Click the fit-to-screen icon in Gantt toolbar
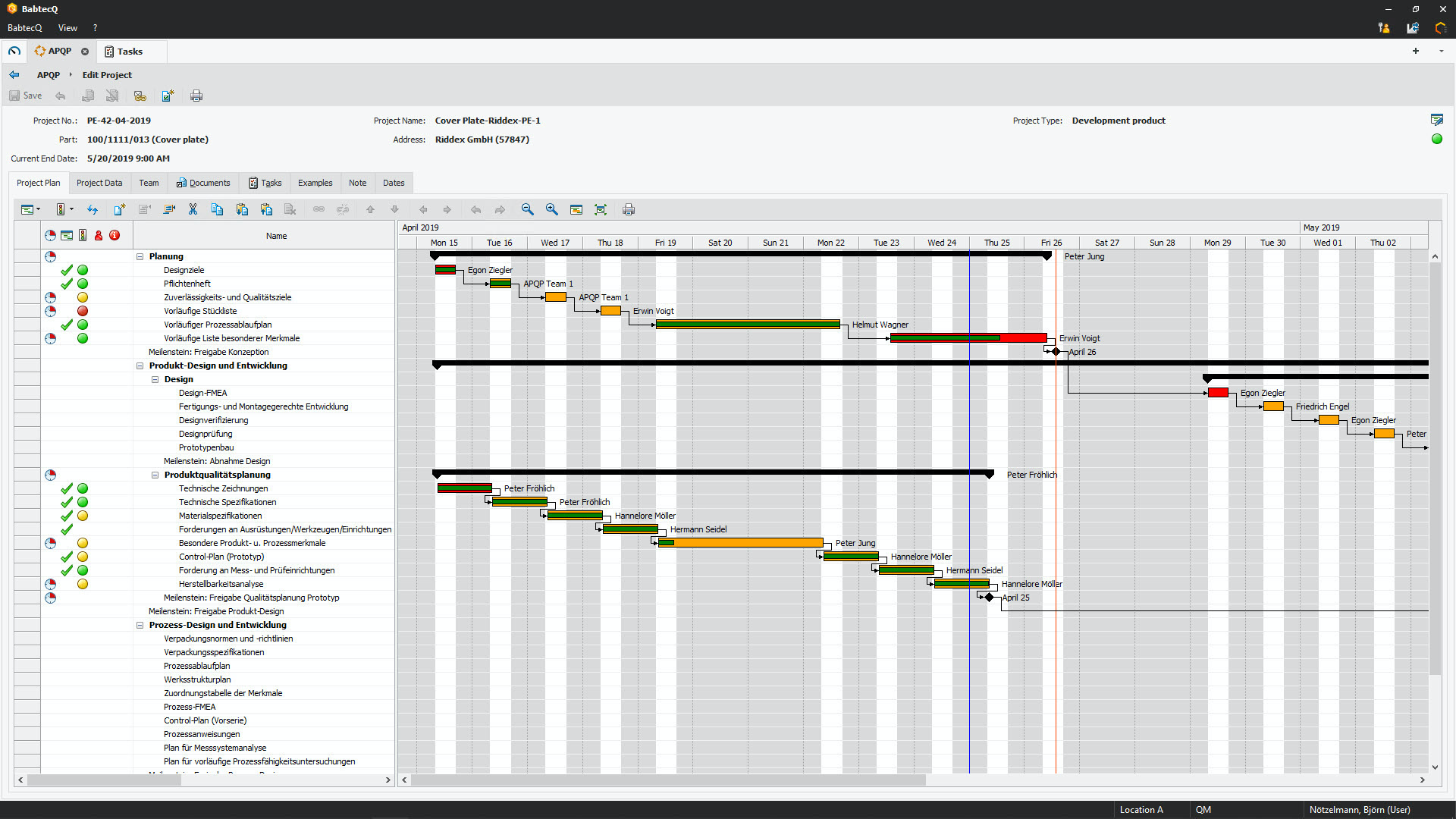The height and width of the screenshot is (819, 1456). (x=601, y=209)
